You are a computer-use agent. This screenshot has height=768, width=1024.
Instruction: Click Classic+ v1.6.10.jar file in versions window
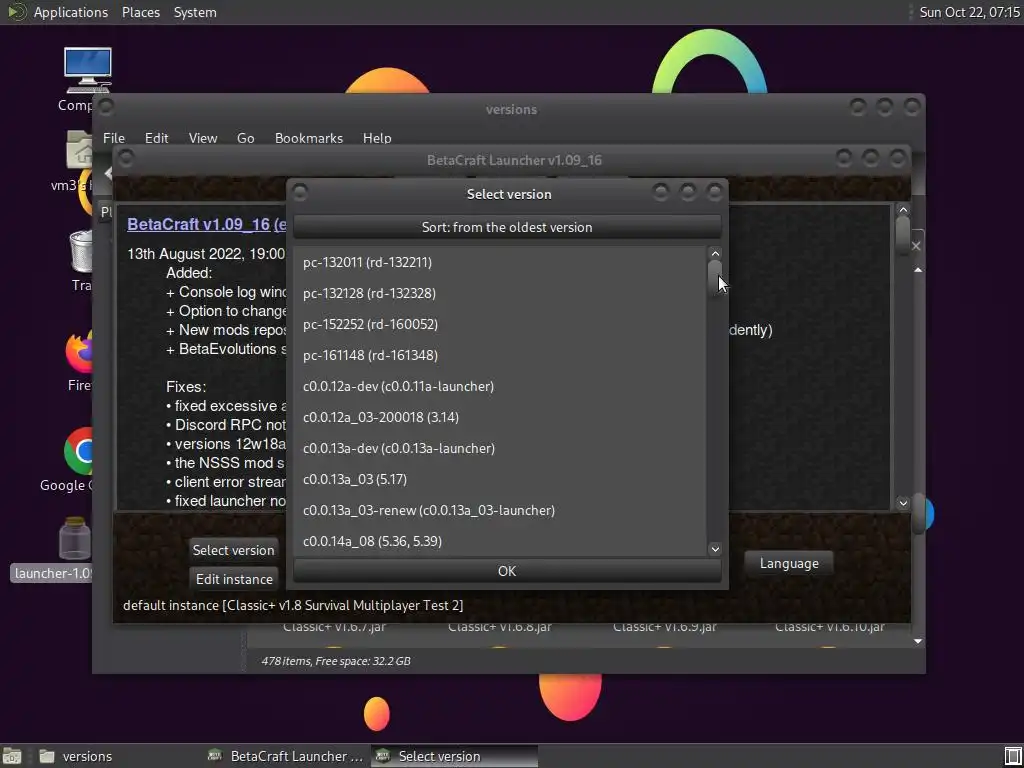(829, 627)
